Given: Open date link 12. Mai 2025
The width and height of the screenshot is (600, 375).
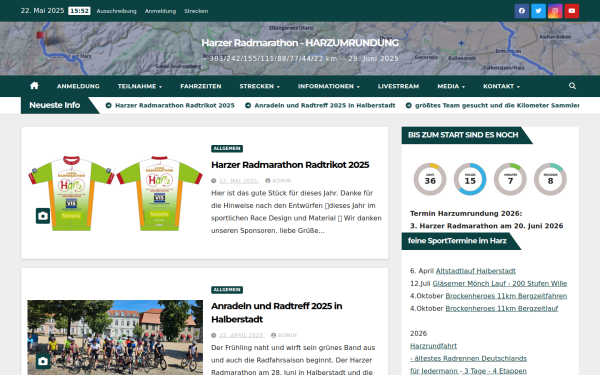Looking at the screenshot, I should click(x=239, y=181).
